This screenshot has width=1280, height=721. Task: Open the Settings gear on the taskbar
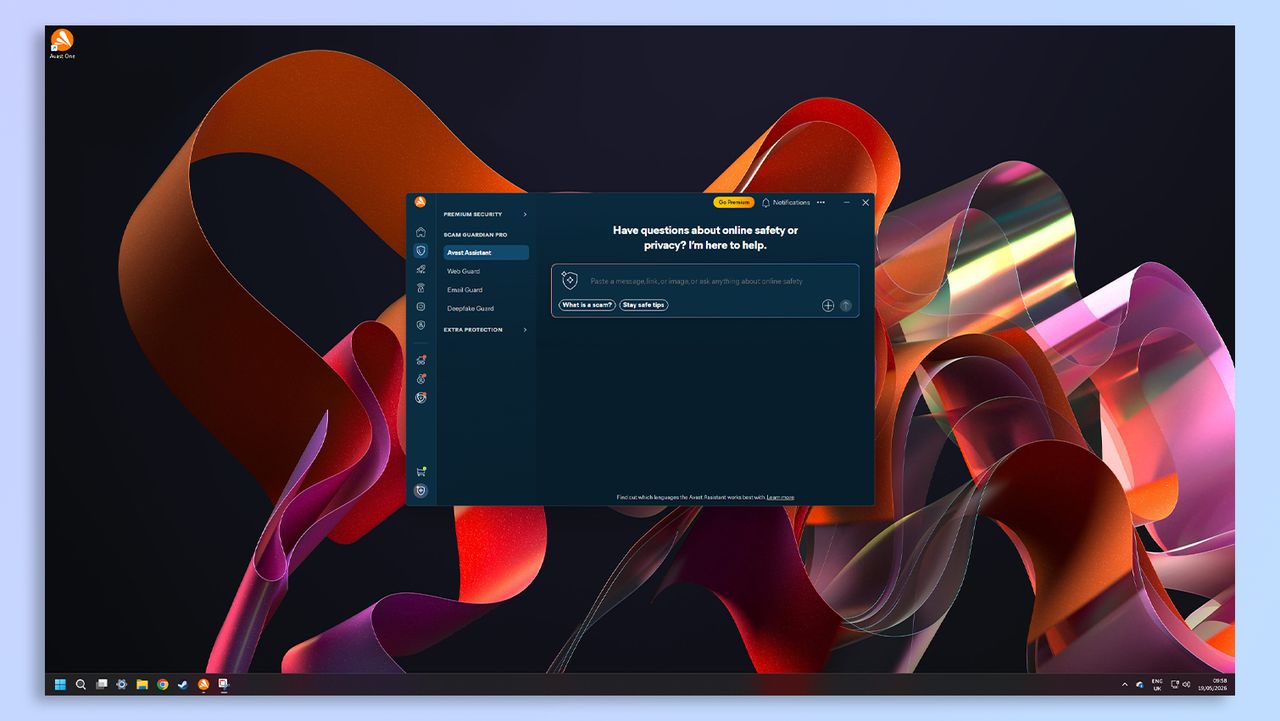tap(122, 684)
